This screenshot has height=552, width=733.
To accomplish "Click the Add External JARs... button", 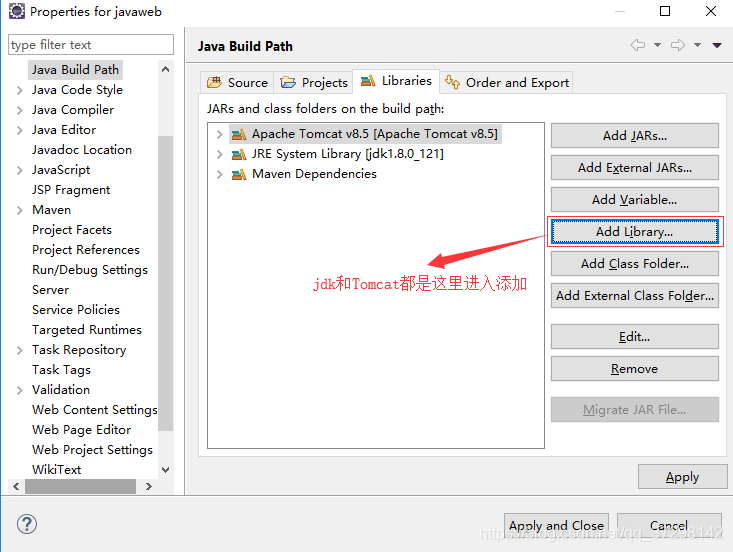I will (634, 168).
